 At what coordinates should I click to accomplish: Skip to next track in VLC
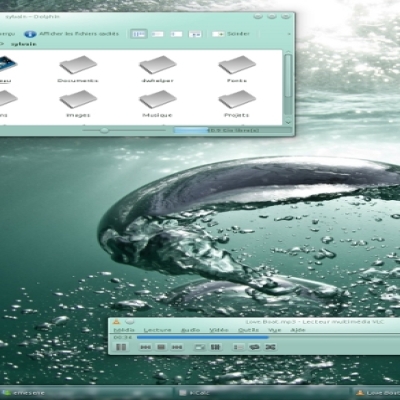pos(177,347)
